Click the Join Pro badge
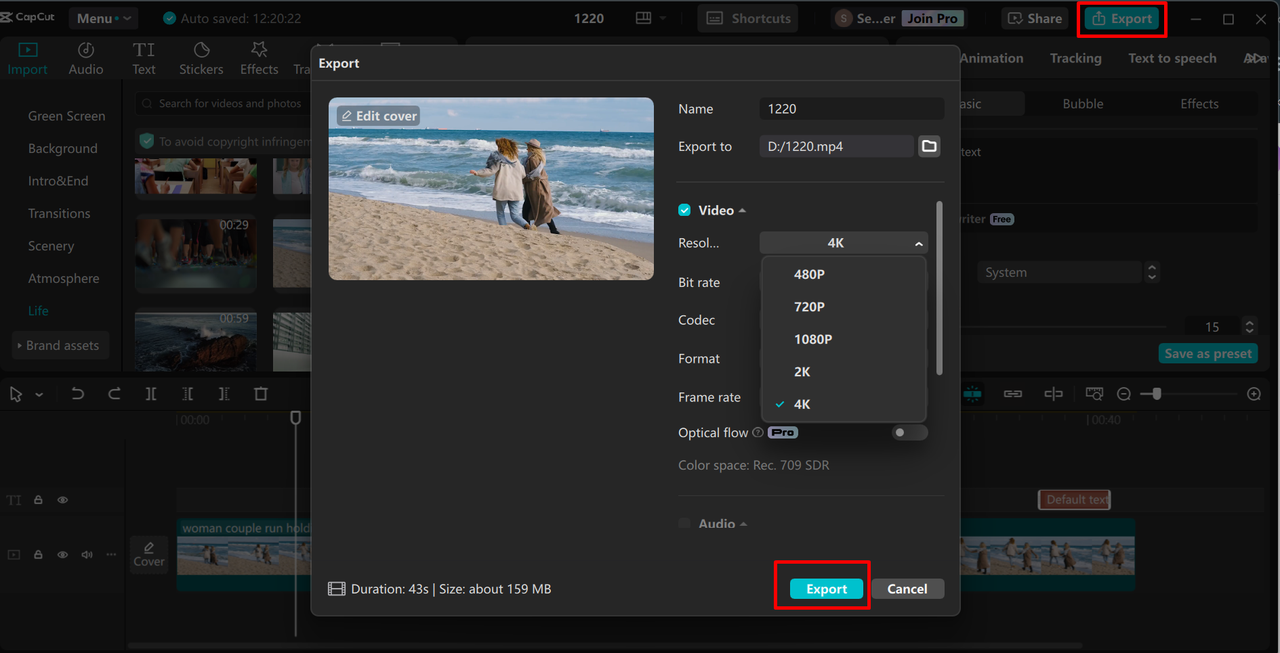1280x653 pixels. pos(932,18)
